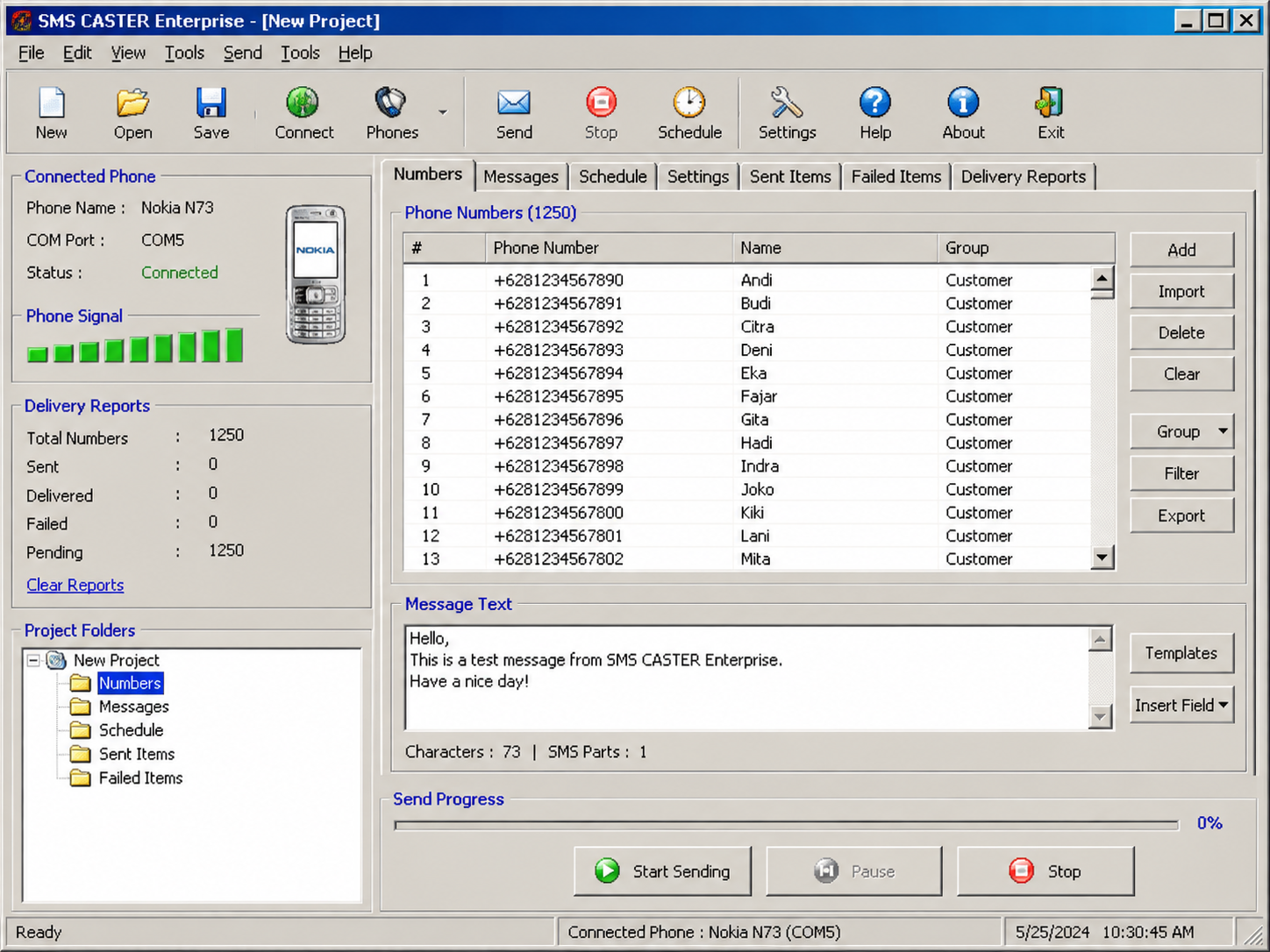Viewport: 1270px width, 952px height.
Task: Click Start Sending button
Action: [x=662, y=871]
